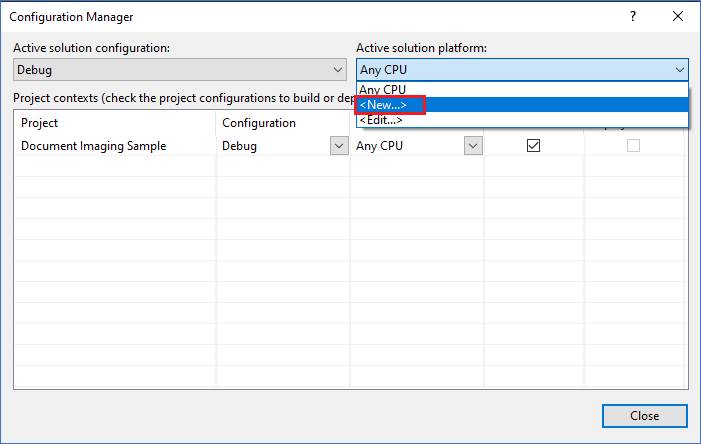Click the Configuration Manager title bar
The width and height of the screenshot is (701, 444).
313,17
